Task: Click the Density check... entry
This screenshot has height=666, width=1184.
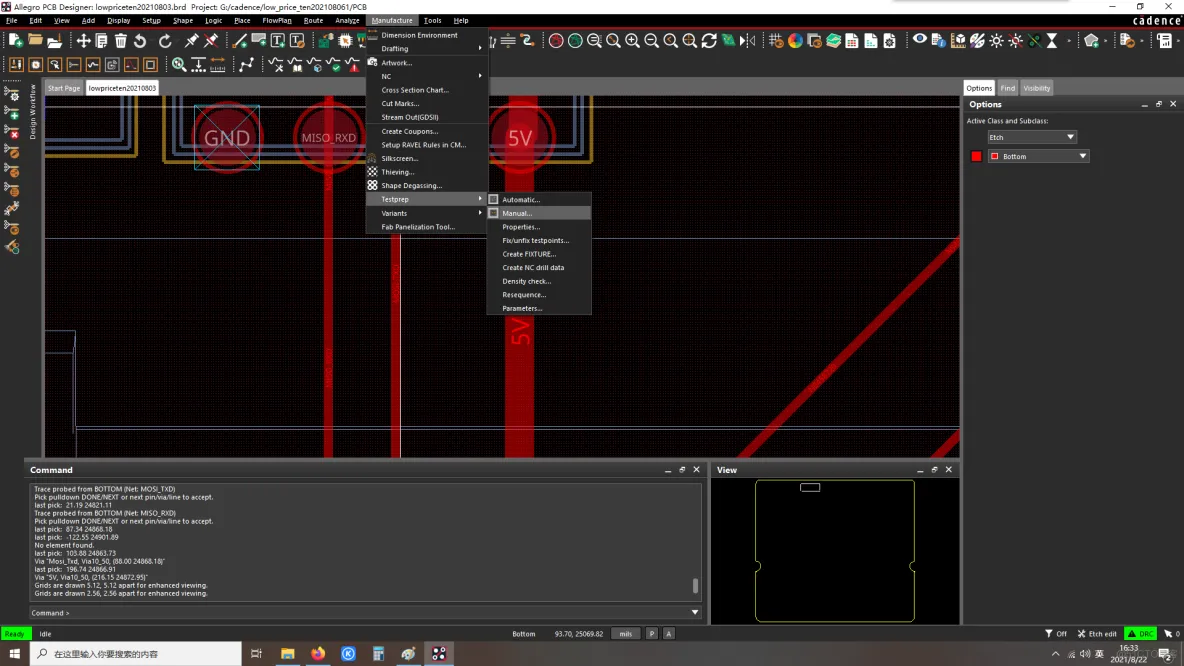Action: pos(539,281)
